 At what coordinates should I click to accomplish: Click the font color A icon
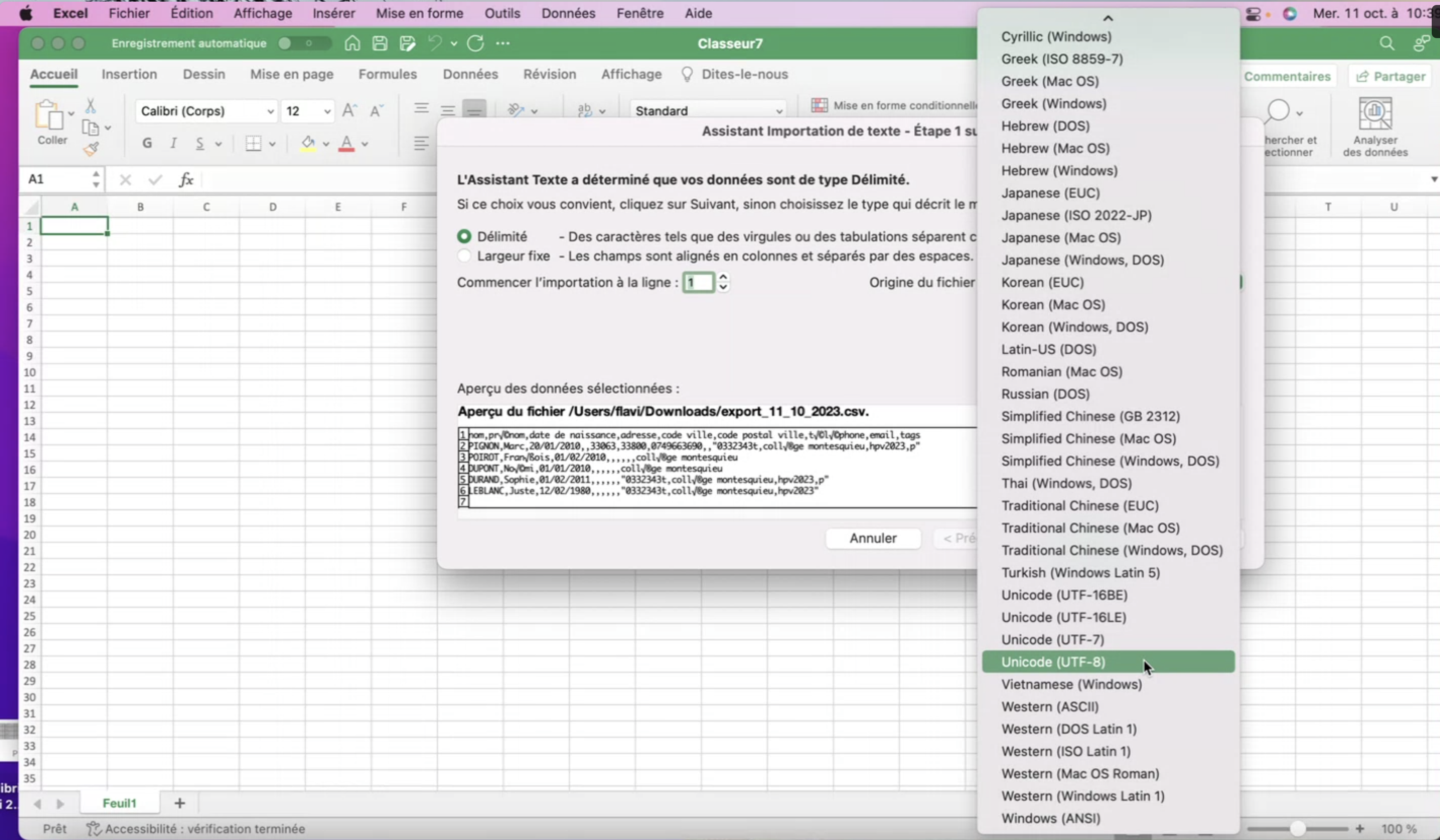pos(346,143)
